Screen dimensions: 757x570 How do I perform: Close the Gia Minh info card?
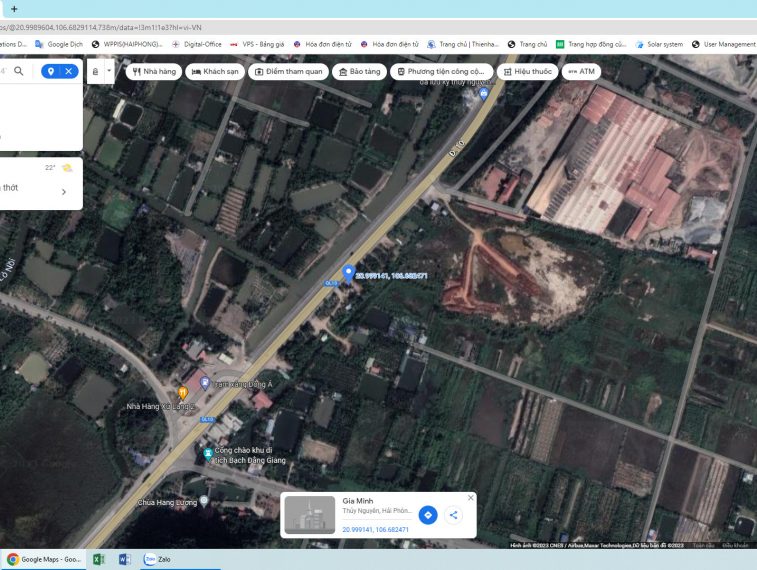pos(470,498)
